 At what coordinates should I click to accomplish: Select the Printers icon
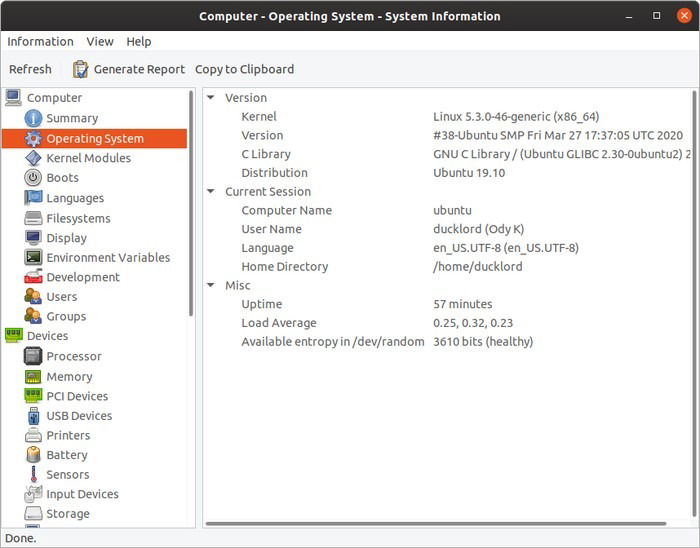click(33, 436)
